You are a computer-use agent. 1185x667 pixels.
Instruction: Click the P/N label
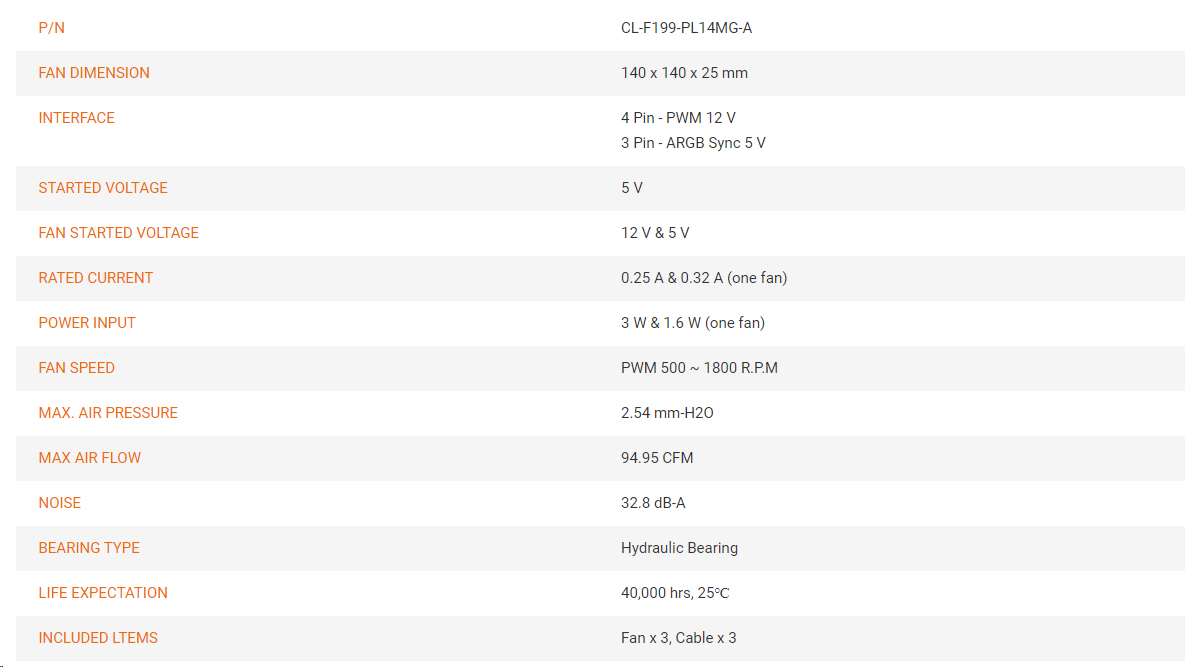pos(51,28)
